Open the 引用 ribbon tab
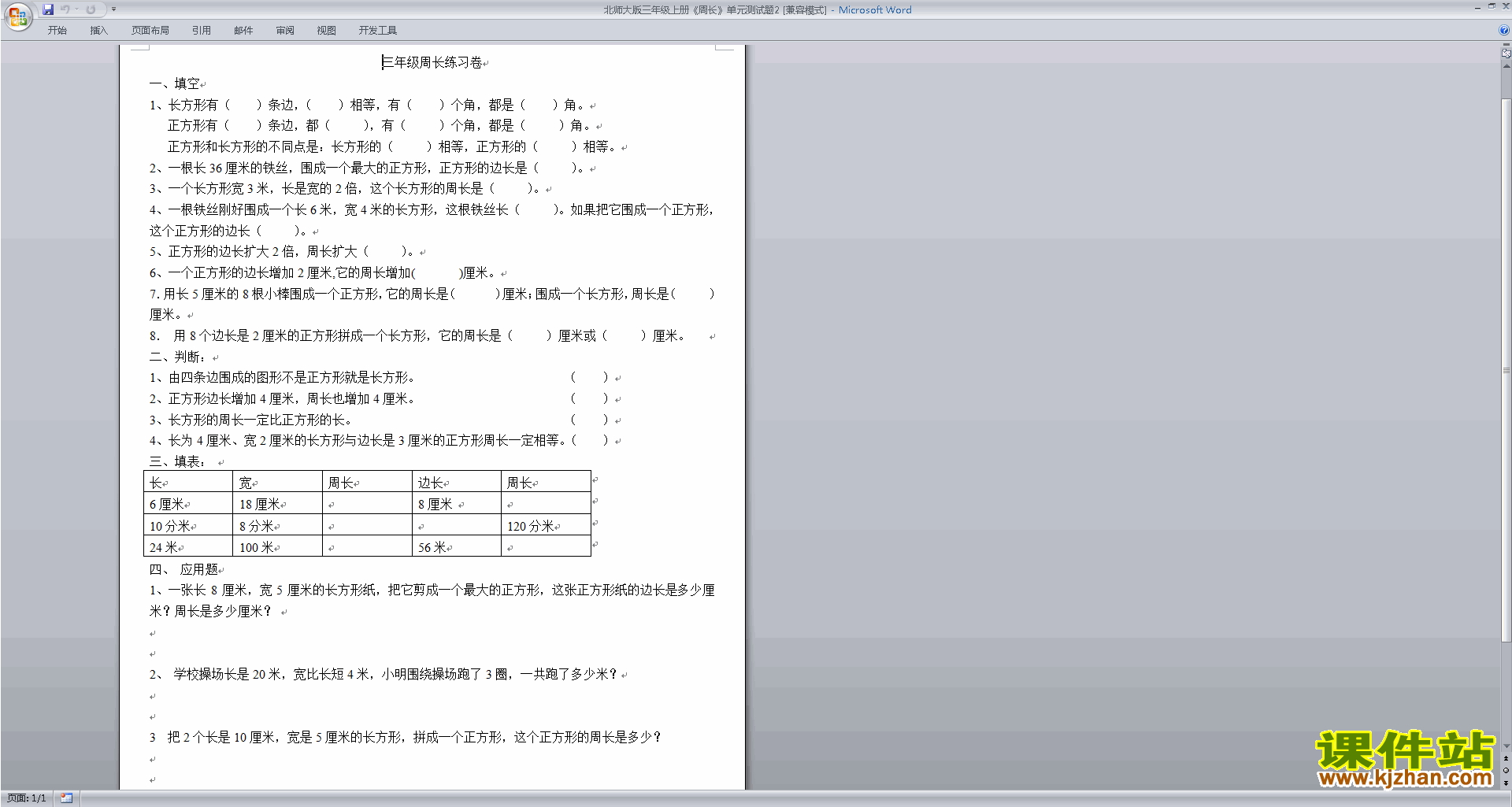 (201, 30)
